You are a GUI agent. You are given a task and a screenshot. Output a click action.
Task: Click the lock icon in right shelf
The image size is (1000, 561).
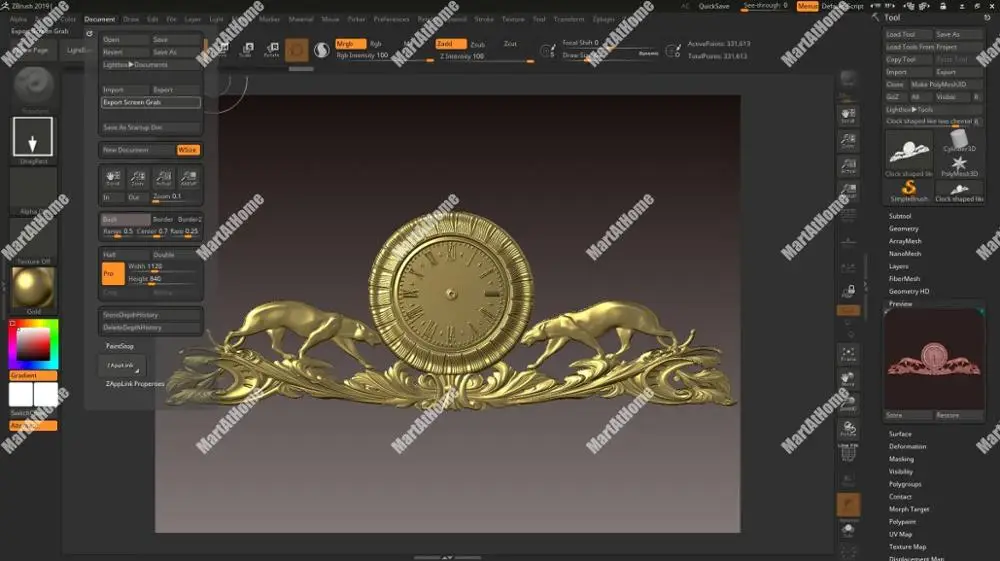[848, 291]
